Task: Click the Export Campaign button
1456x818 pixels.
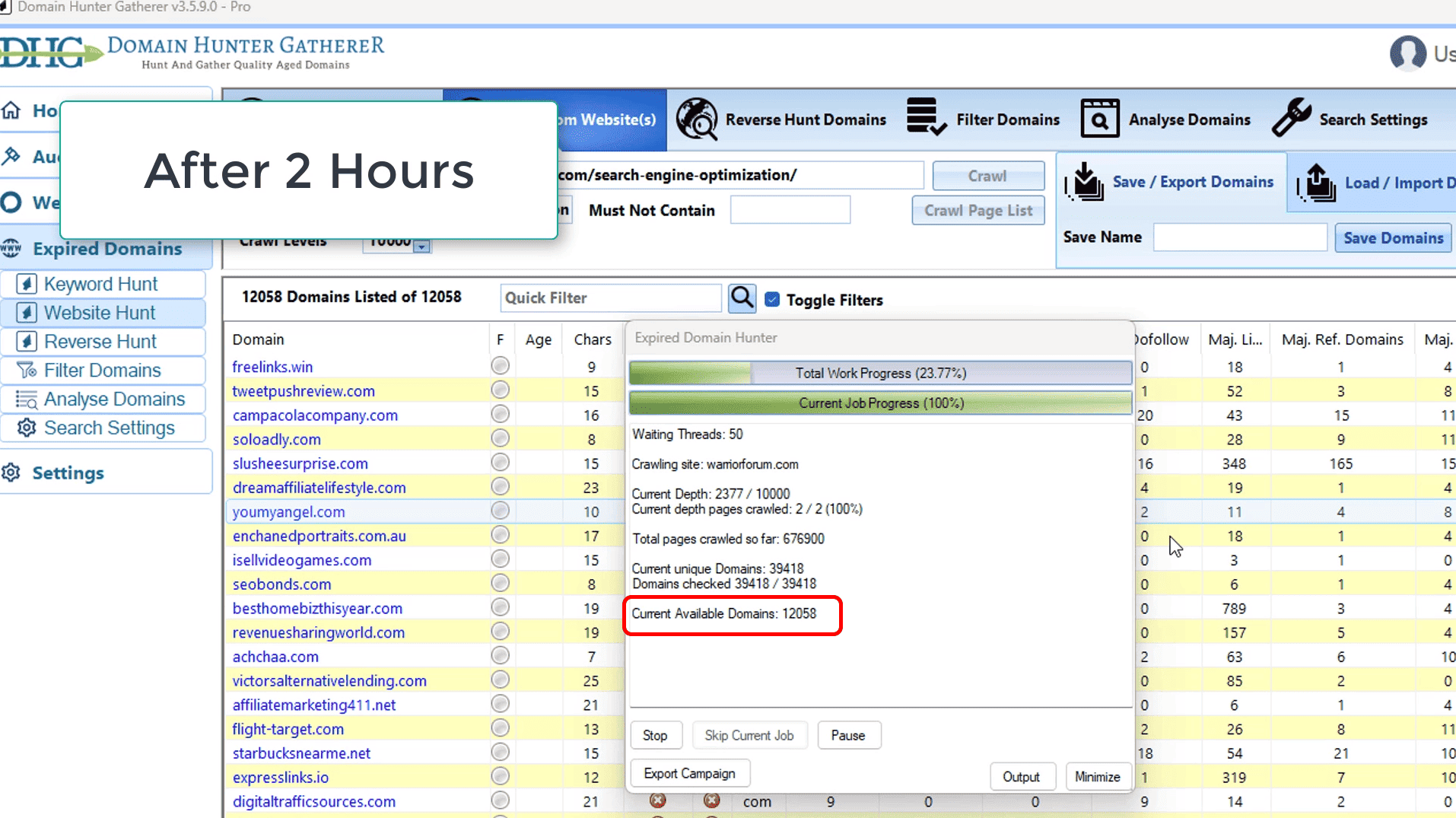Action: [689, 774]
